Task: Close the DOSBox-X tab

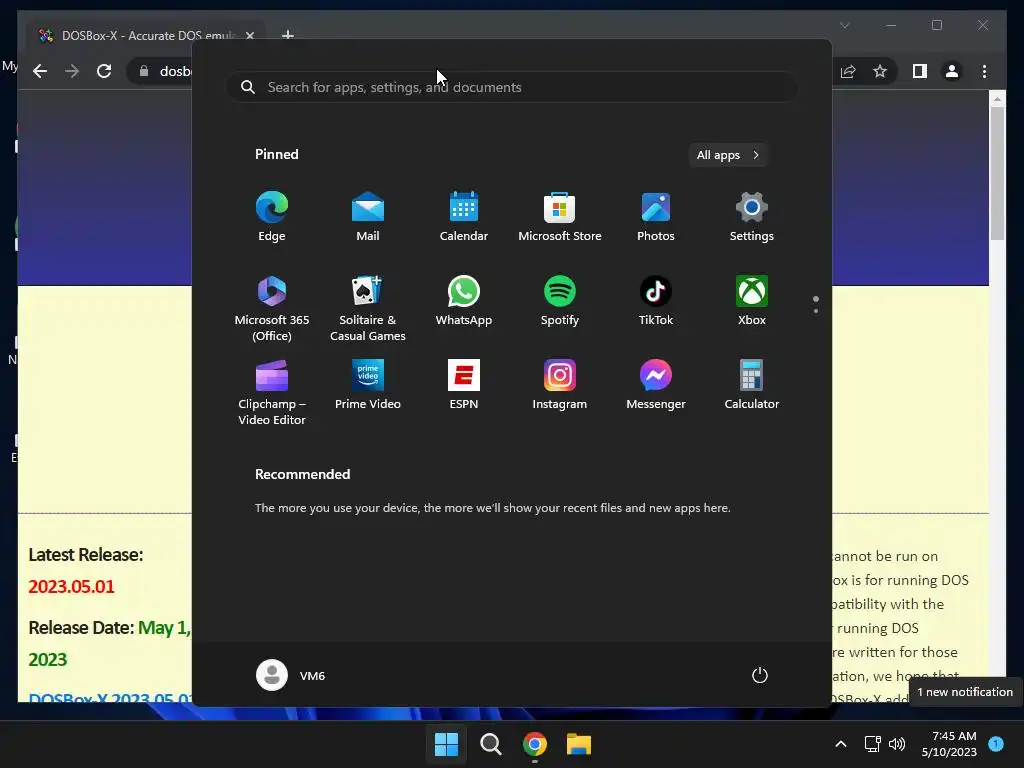Action: [x=249, y=35]
